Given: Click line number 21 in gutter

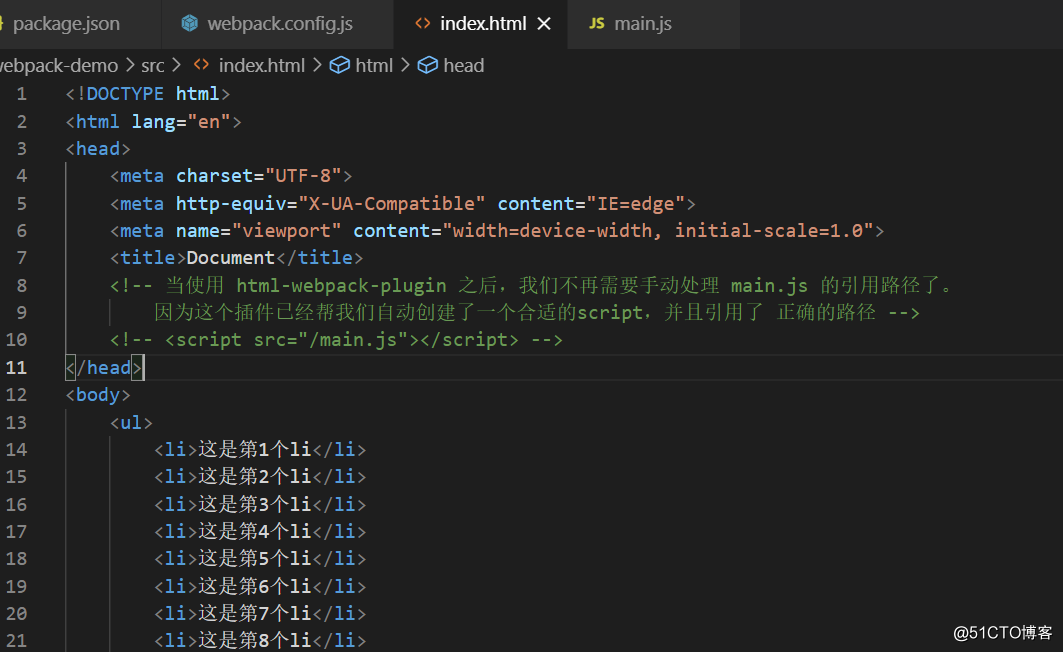Looking at the screenshot, I should point(16,640).
